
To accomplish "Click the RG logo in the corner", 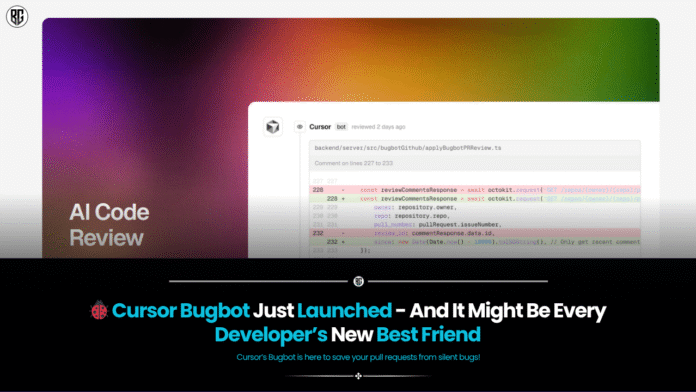I will pos(17,16).
